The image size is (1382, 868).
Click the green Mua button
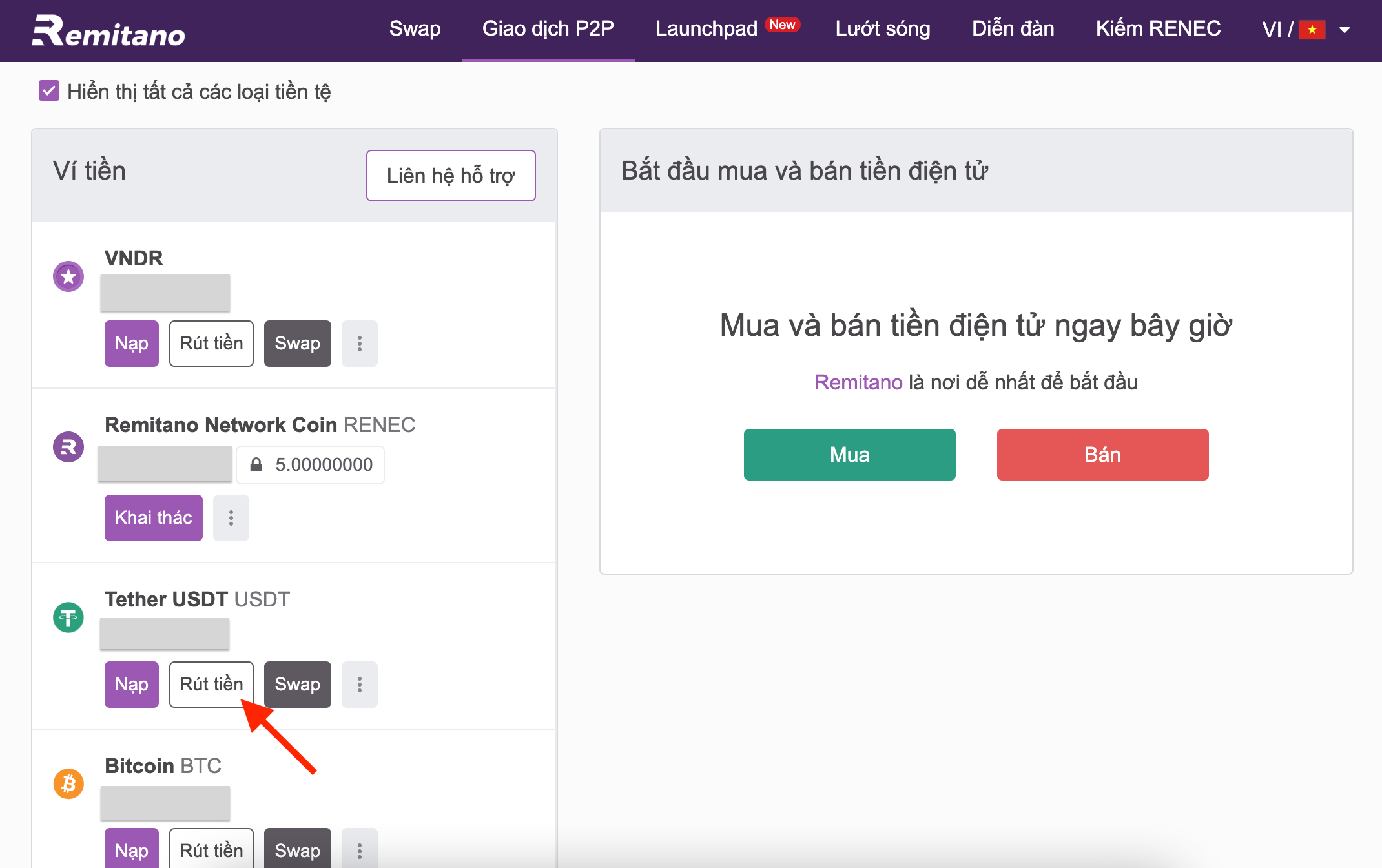[850, 455]
